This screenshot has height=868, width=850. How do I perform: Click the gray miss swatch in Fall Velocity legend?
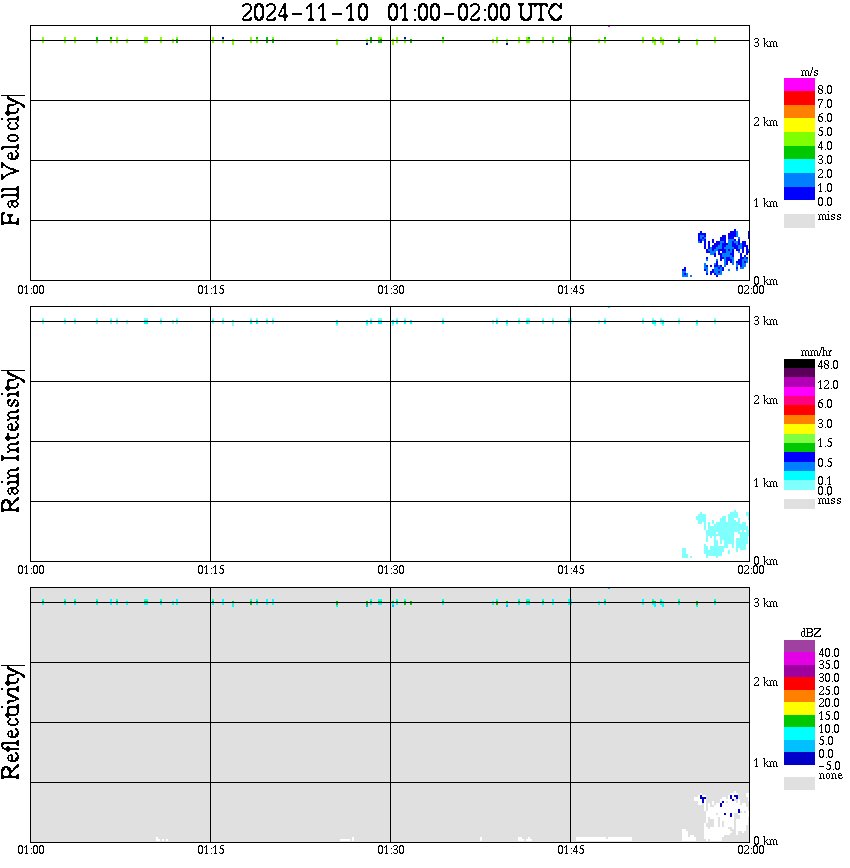799,220
